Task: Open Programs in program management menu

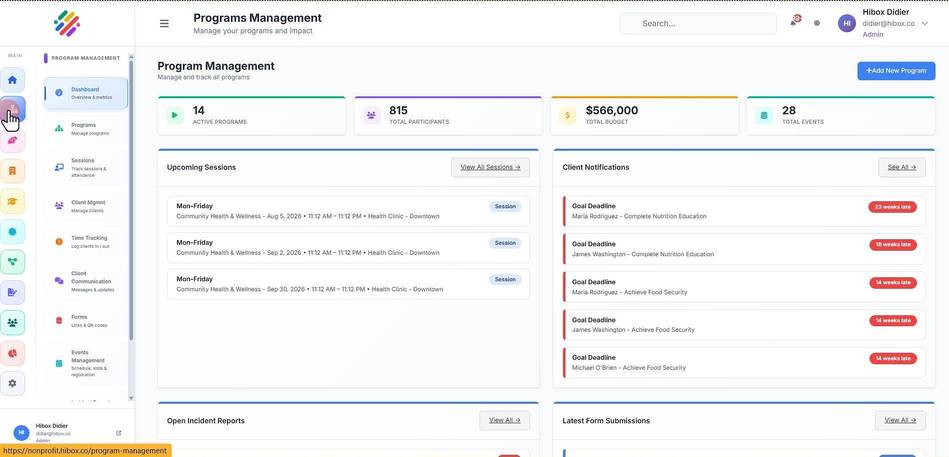Action: click(x=86, y=128)
